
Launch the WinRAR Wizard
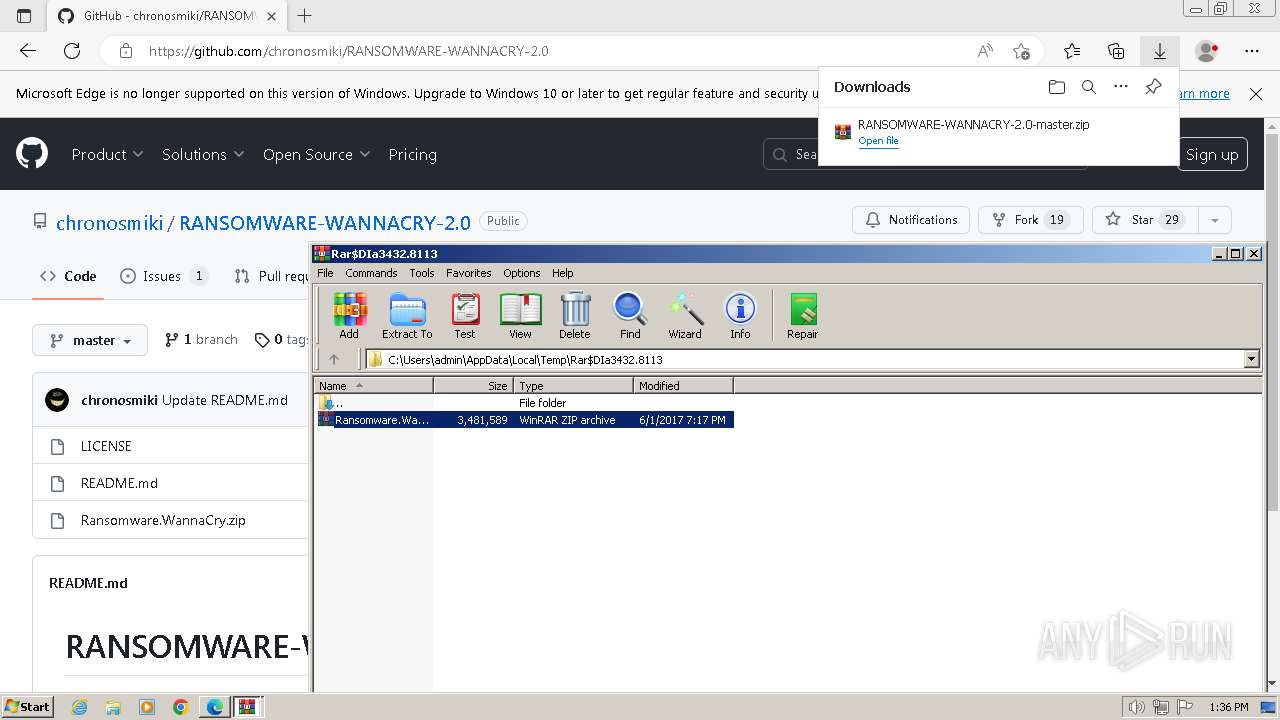pyautogui.click(x=685, y=316)
